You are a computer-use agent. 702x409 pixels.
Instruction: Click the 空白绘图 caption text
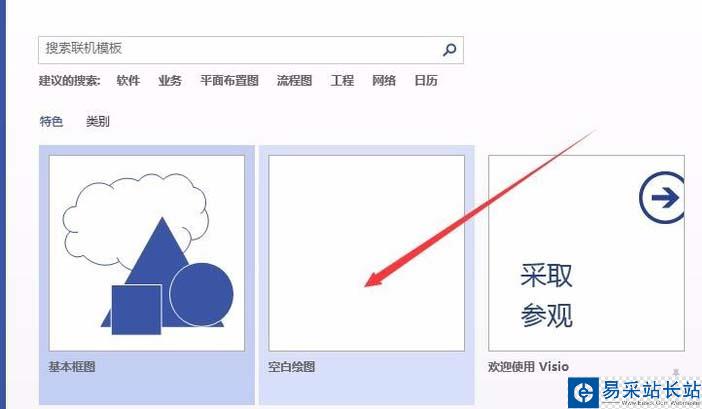click(291, 367)
